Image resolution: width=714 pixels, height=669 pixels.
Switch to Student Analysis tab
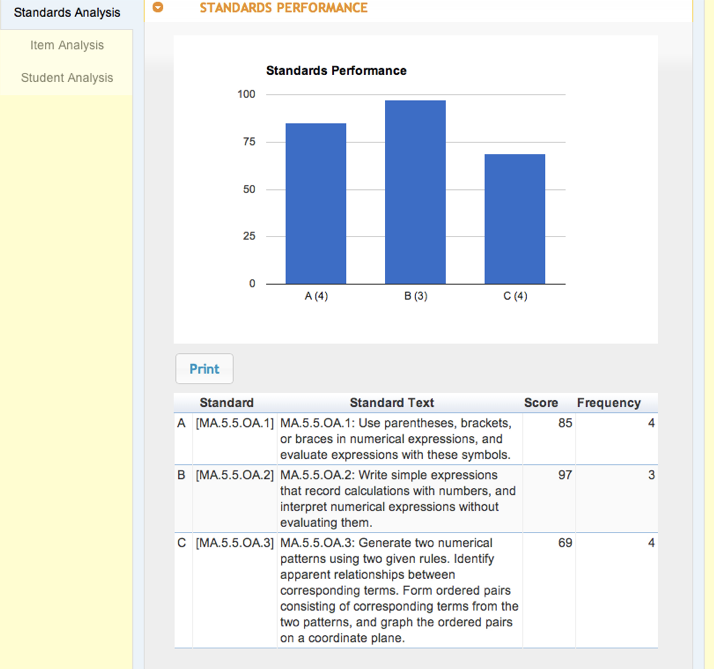click(x=67, y=78)
